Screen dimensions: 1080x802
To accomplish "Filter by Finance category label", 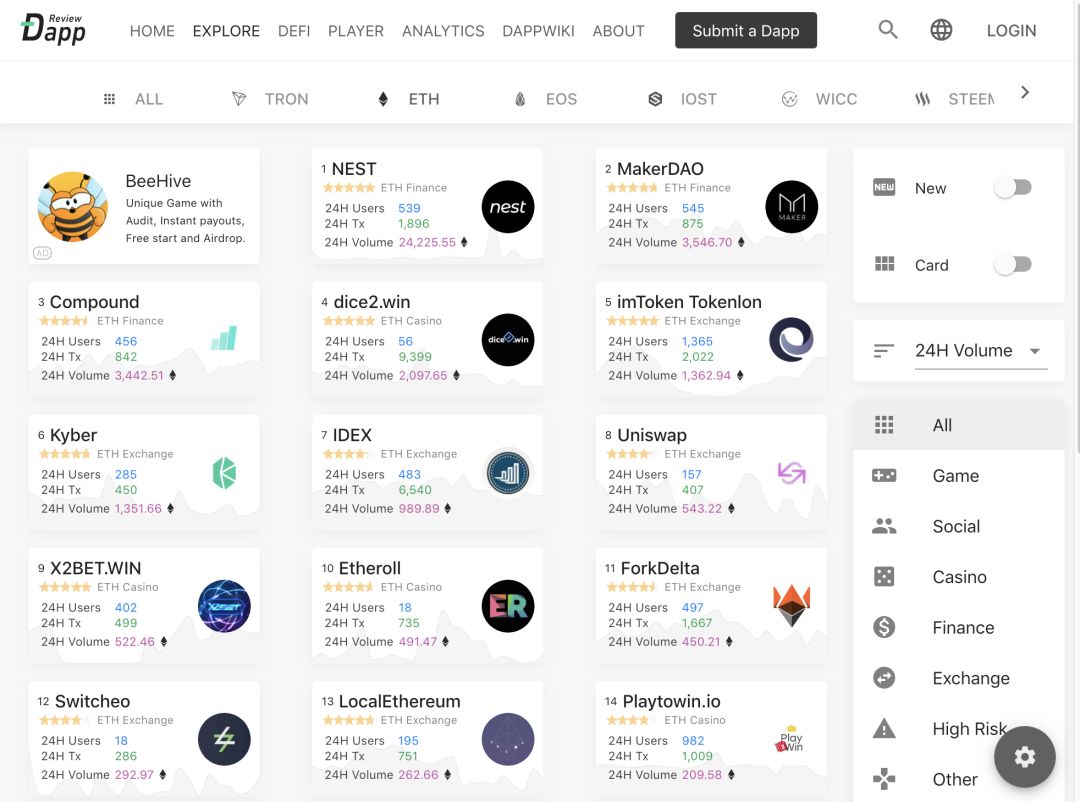I will pyautogui.click(x=963, y=627).
